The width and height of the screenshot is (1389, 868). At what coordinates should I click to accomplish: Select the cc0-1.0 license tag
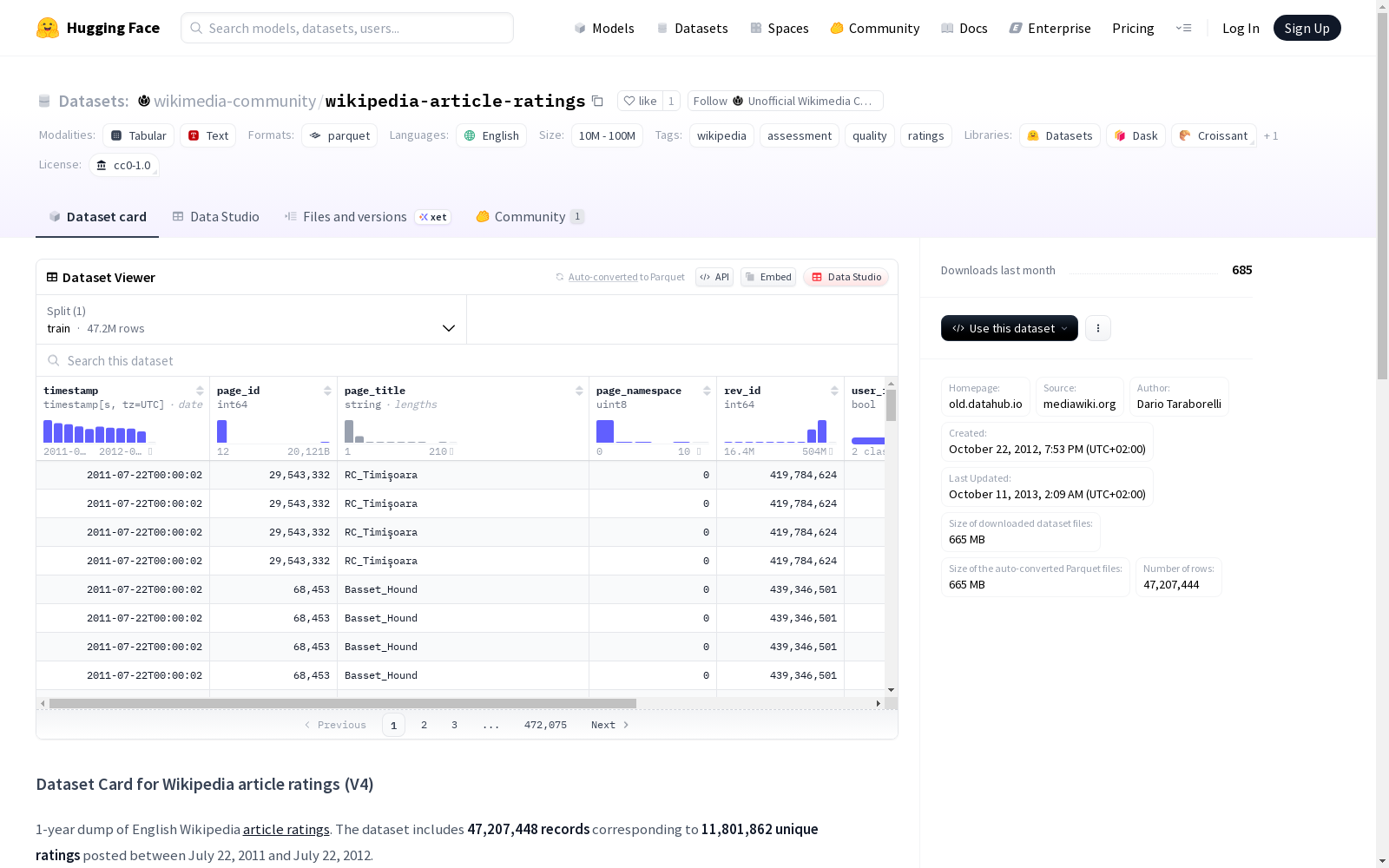click(x=124, y=165)
